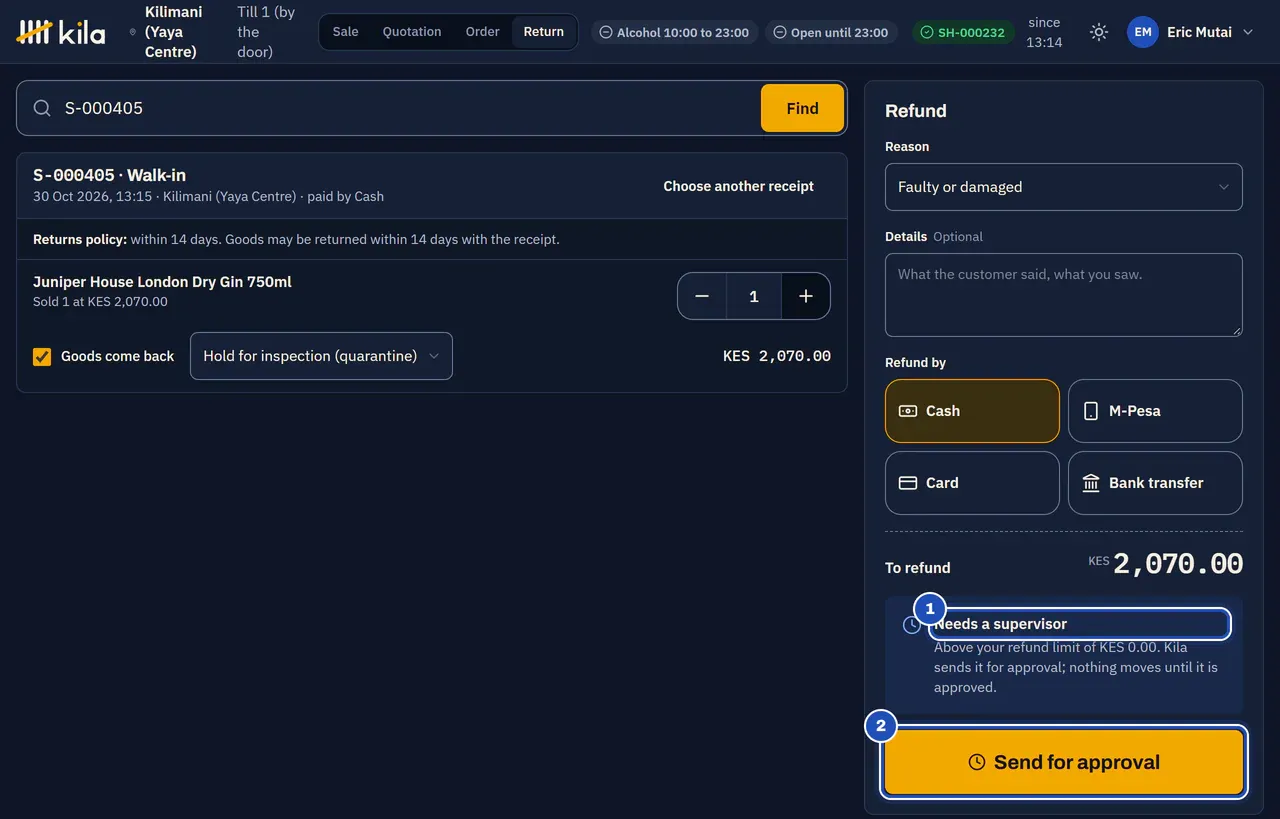1280x819 pixels.
Task: Click the line total KES 2,070.00
Action: tap(777, 356)
